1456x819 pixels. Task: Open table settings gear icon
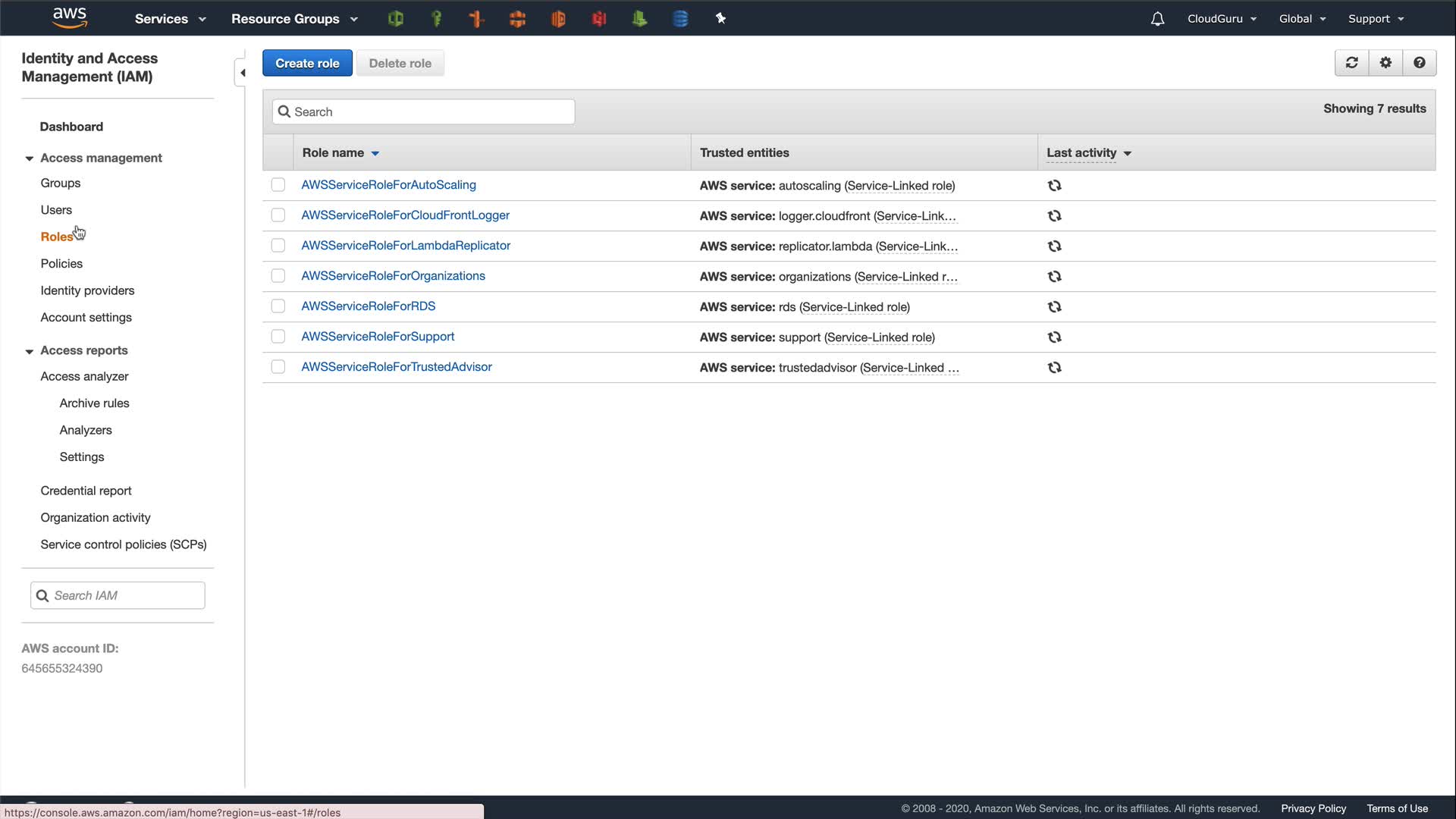click(x=1385, y=63)
